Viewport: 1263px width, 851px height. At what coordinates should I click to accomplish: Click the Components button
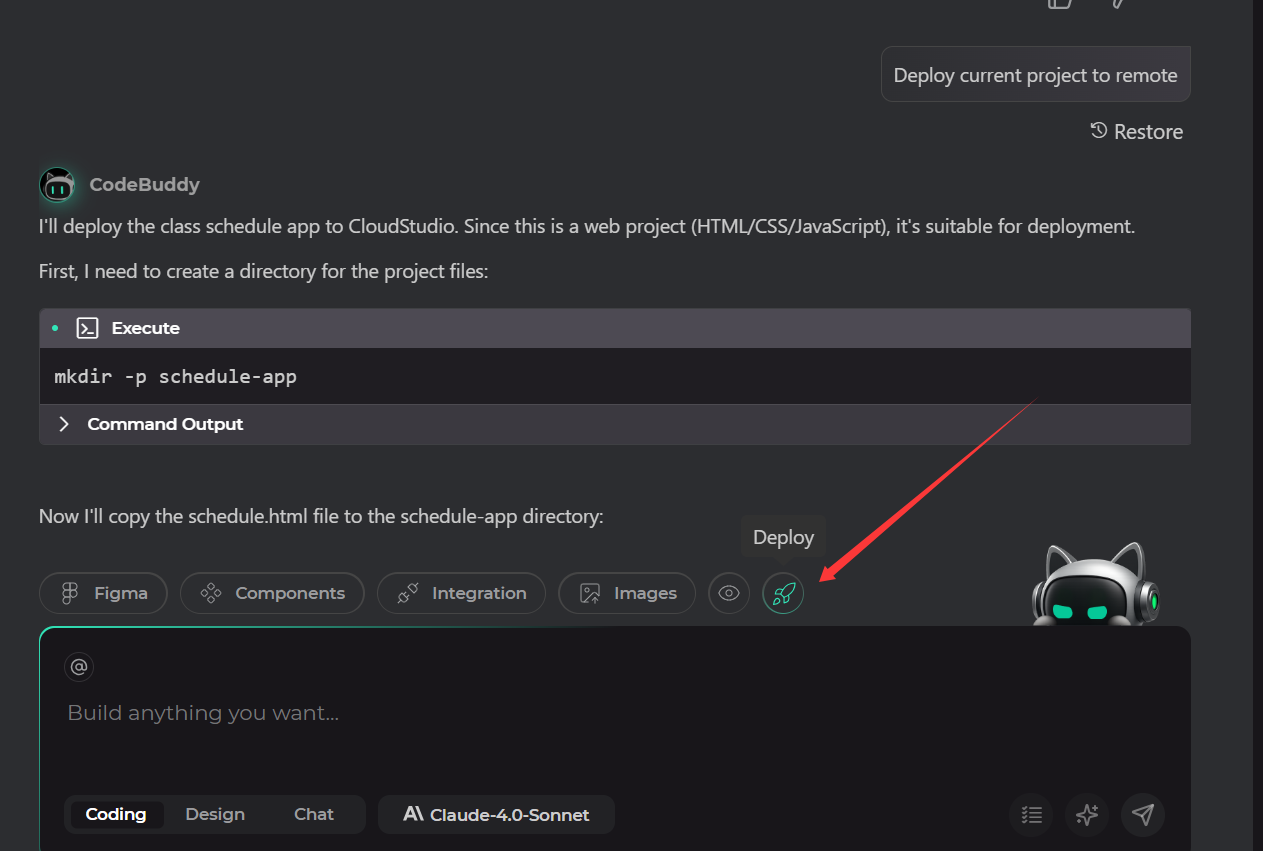[272, 593]
